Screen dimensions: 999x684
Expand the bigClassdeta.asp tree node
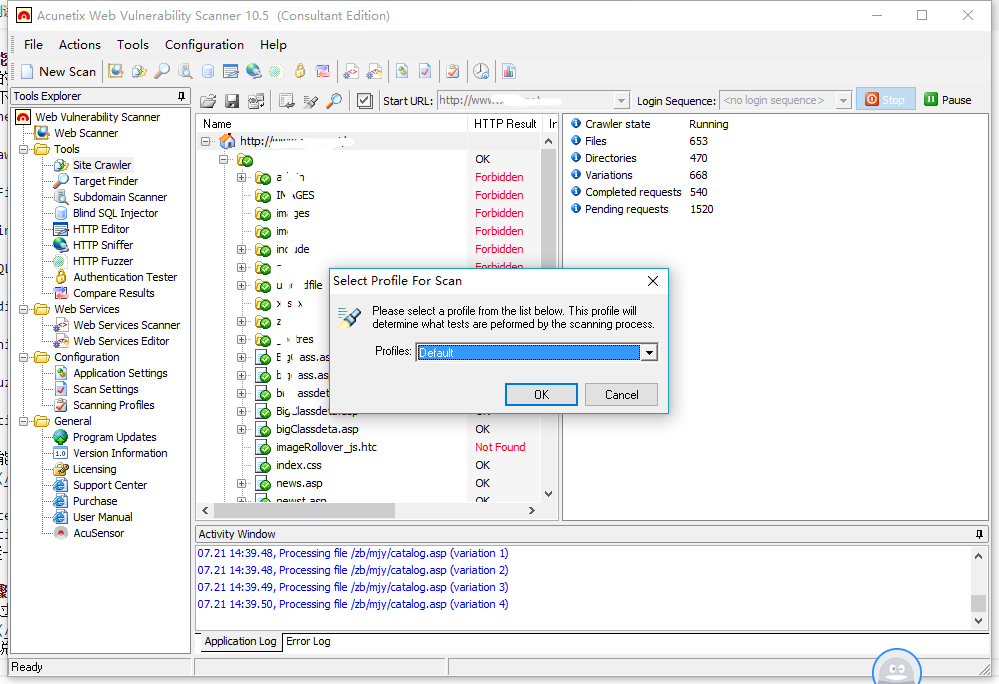pos(241,429)
